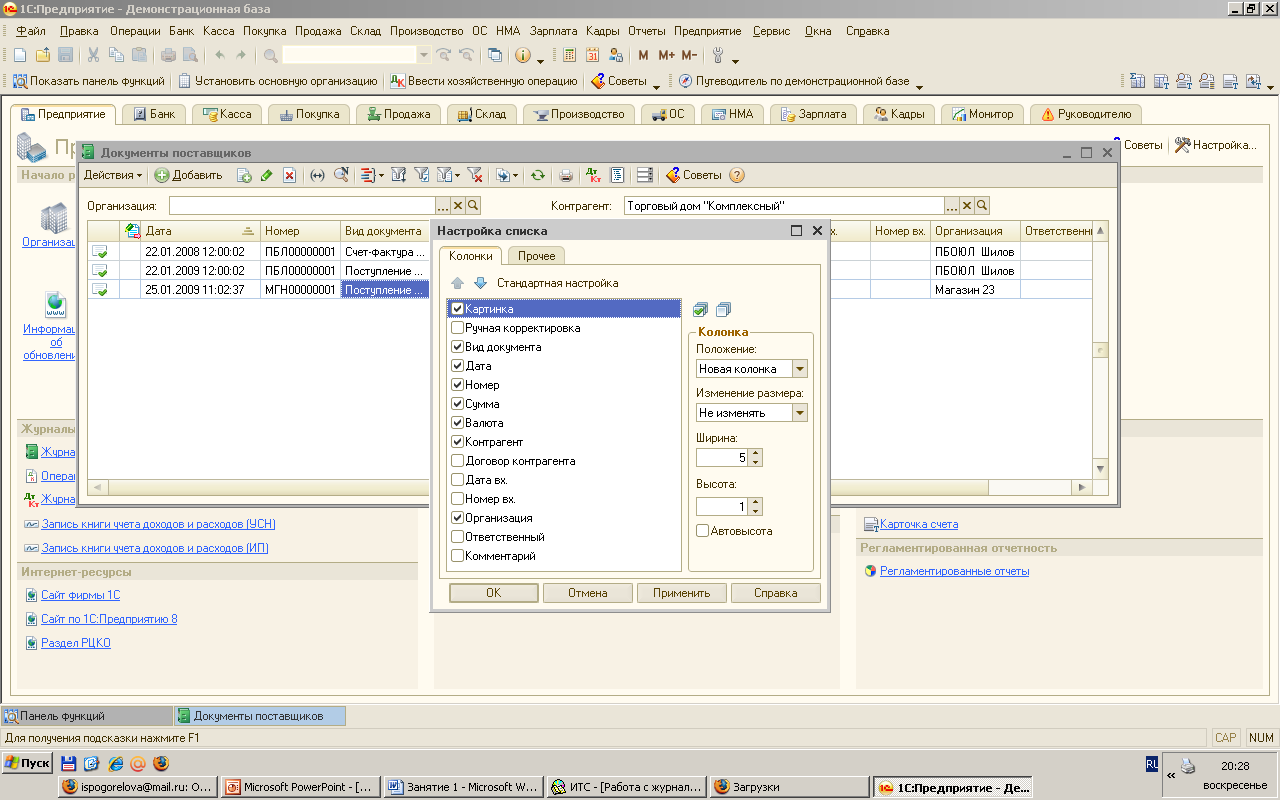Click the uncheck all columns icon
The height and width of the screenshot is (800, 1280).
(x=724, y=309)
